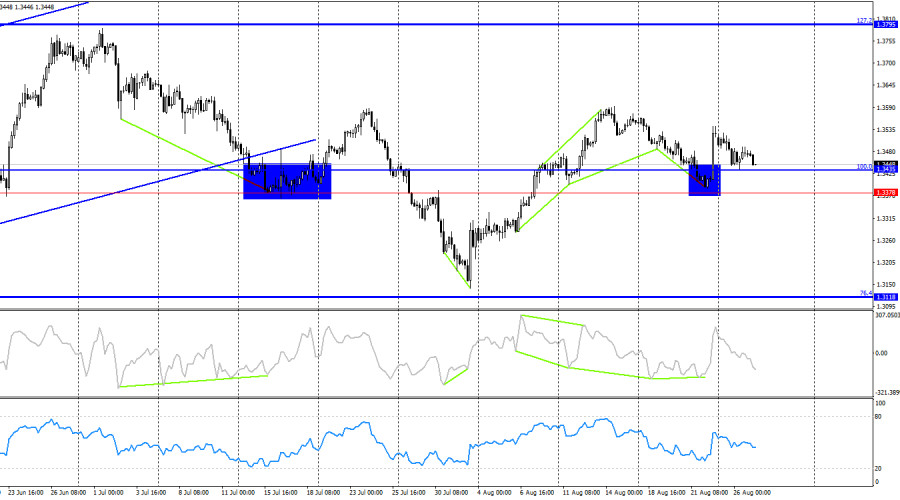Click the 23 Jul 00:00 date label
The width and height of the screenshot is (900, 500).
tap(366, 493)
